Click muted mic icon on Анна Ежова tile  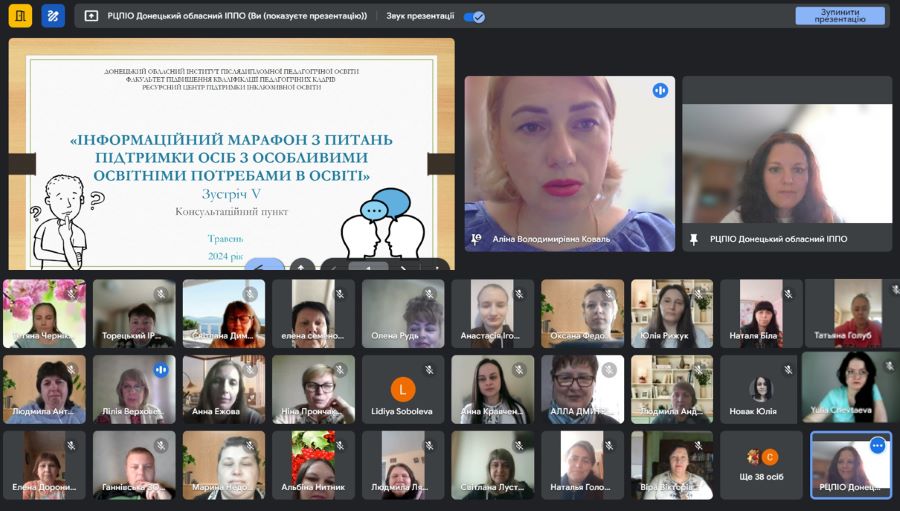tap(250, 370)
